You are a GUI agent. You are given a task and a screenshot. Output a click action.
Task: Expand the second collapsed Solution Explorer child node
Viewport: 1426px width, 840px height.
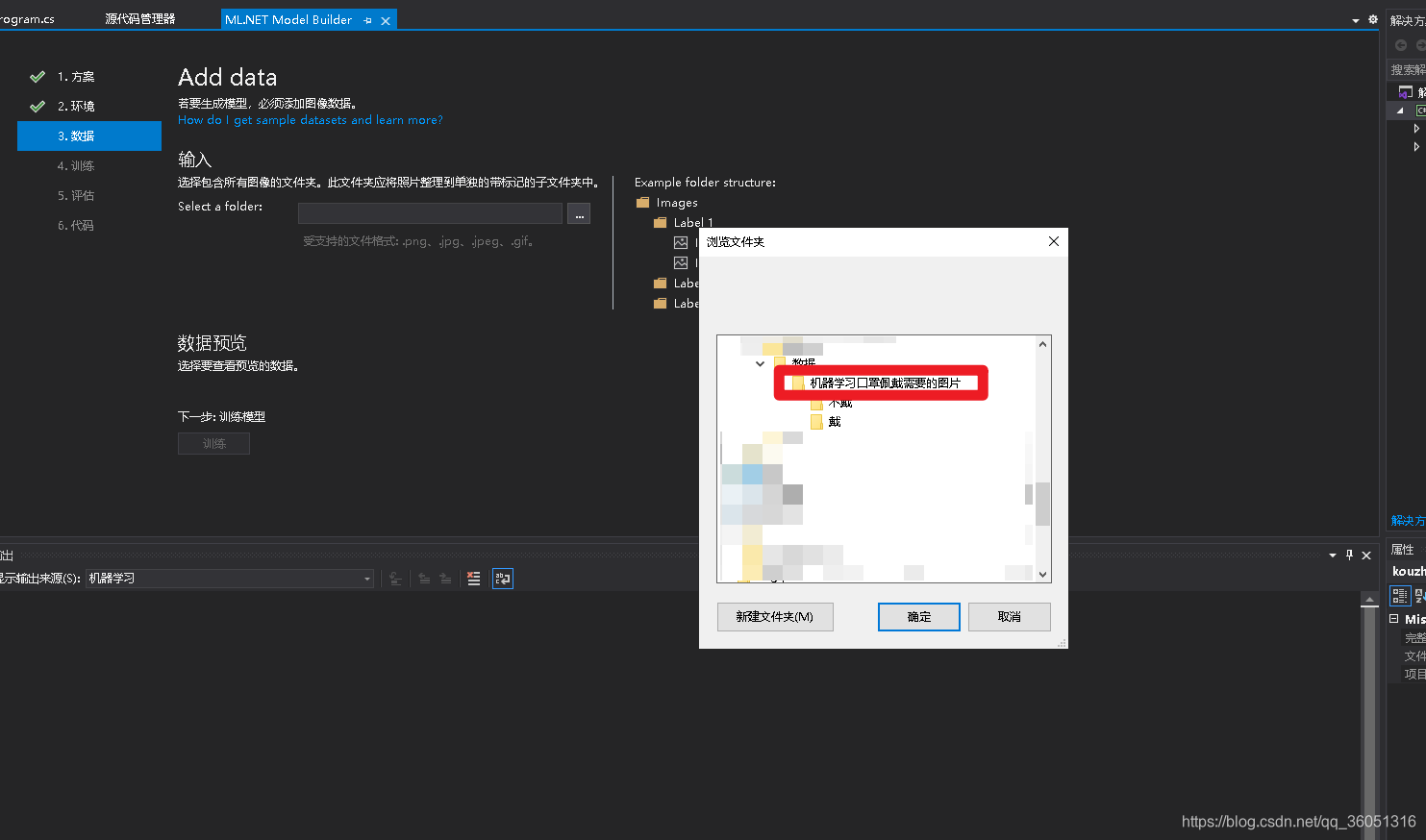[1416, 147]
